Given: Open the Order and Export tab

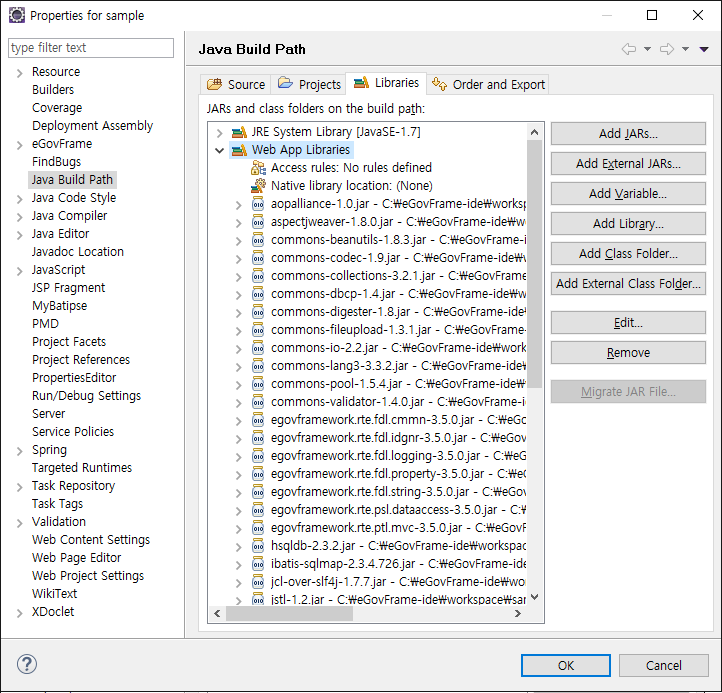Looking at the screenshot, I should [x=489, y=84].
